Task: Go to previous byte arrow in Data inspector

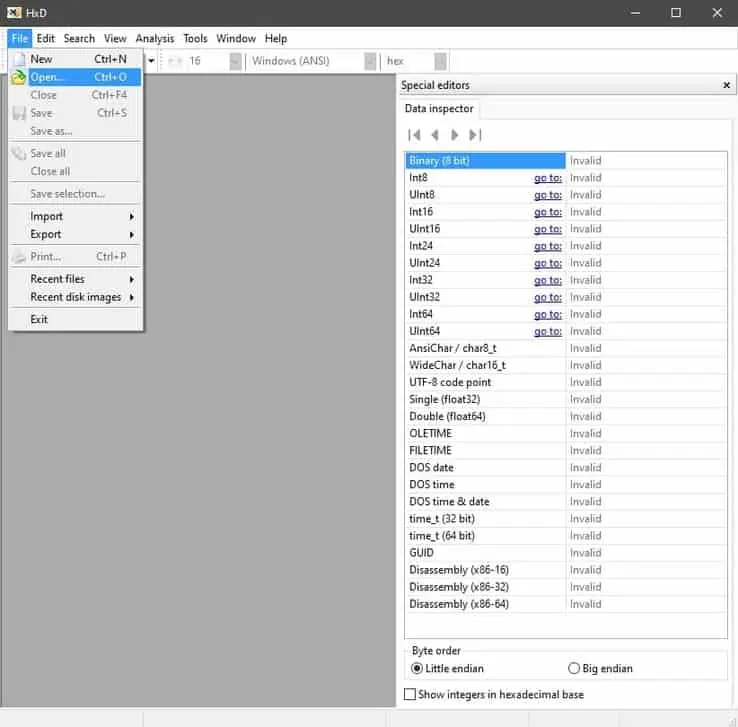Action: pos(435,136)
